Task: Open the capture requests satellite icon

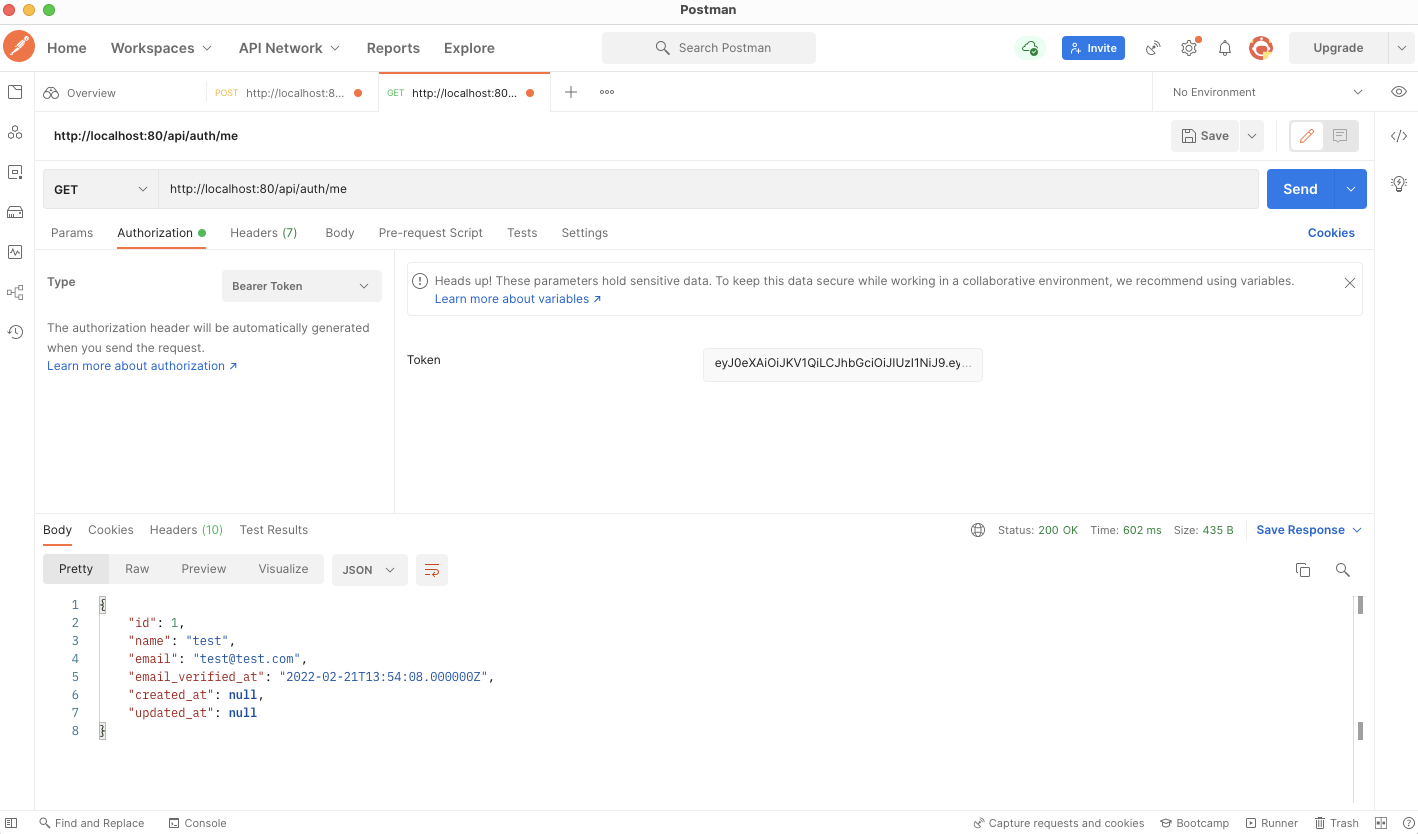Action: point(1153,48)
